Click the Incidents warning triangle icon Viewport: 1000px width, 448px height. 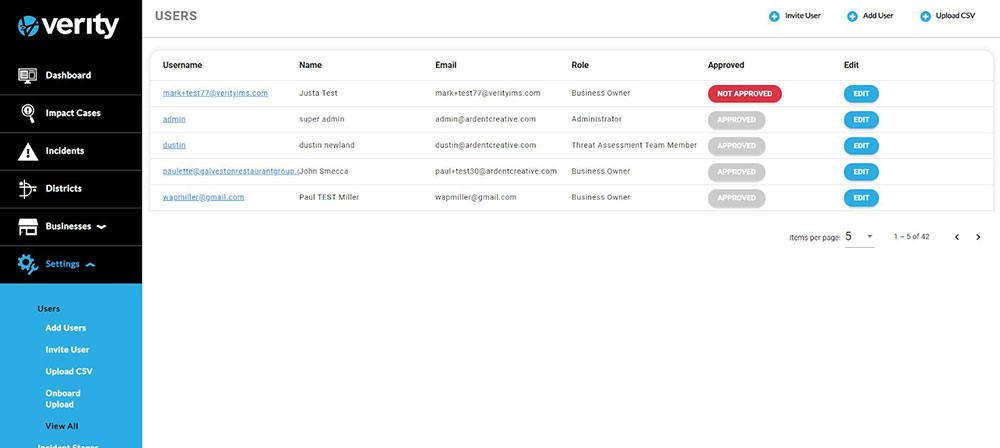pos(28,151)
